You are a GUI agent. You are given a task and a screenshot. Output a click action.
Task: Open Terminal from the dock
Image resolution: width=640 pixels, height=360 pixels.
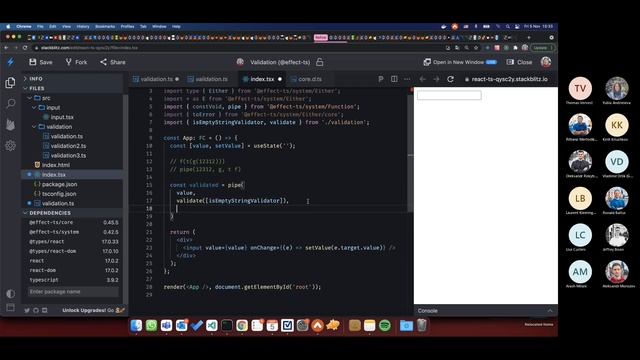[227, 325]
